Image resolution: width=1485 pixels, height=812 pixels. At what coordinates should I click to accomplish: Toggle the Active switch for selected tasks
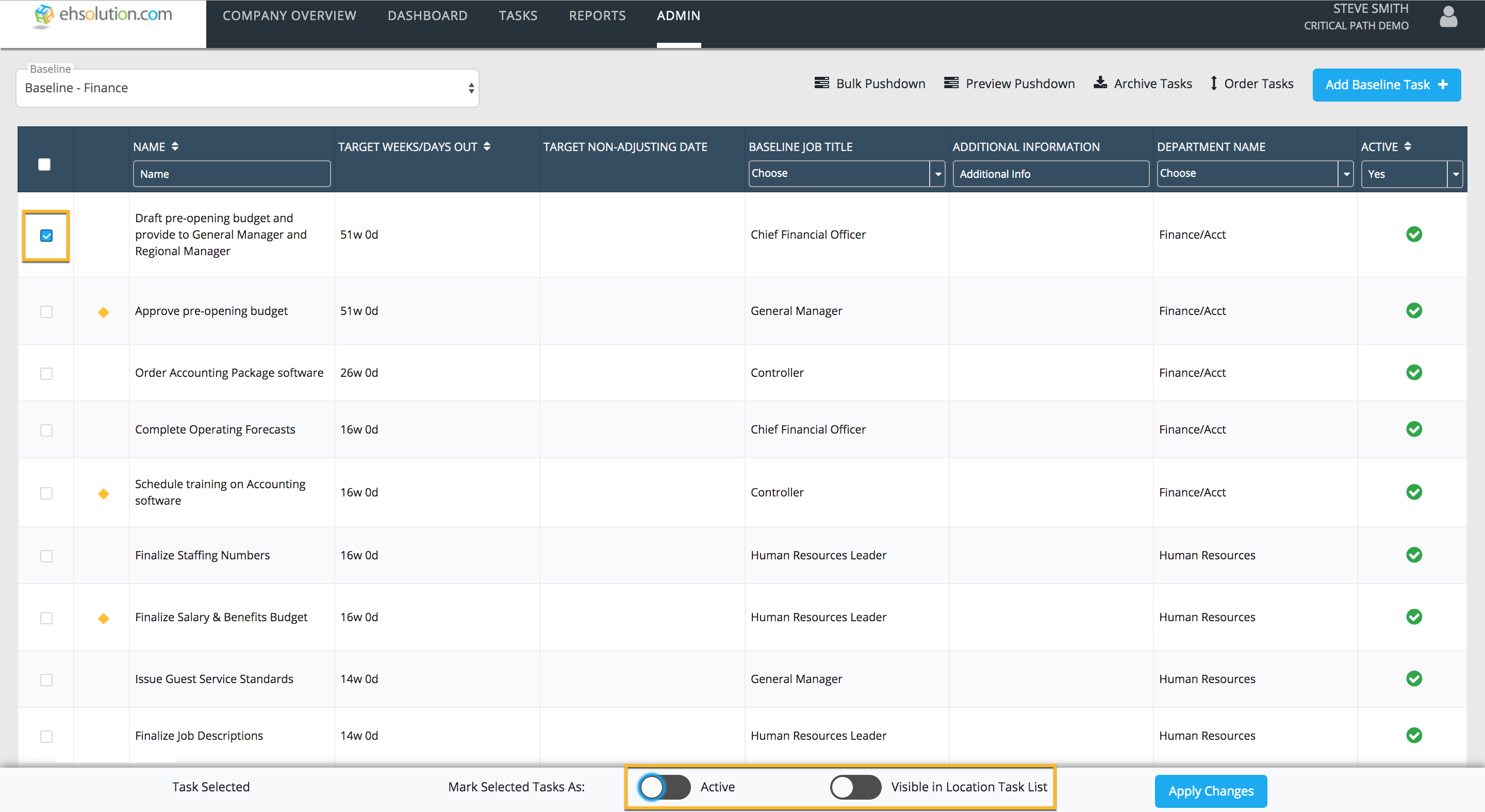pos(664,787)
